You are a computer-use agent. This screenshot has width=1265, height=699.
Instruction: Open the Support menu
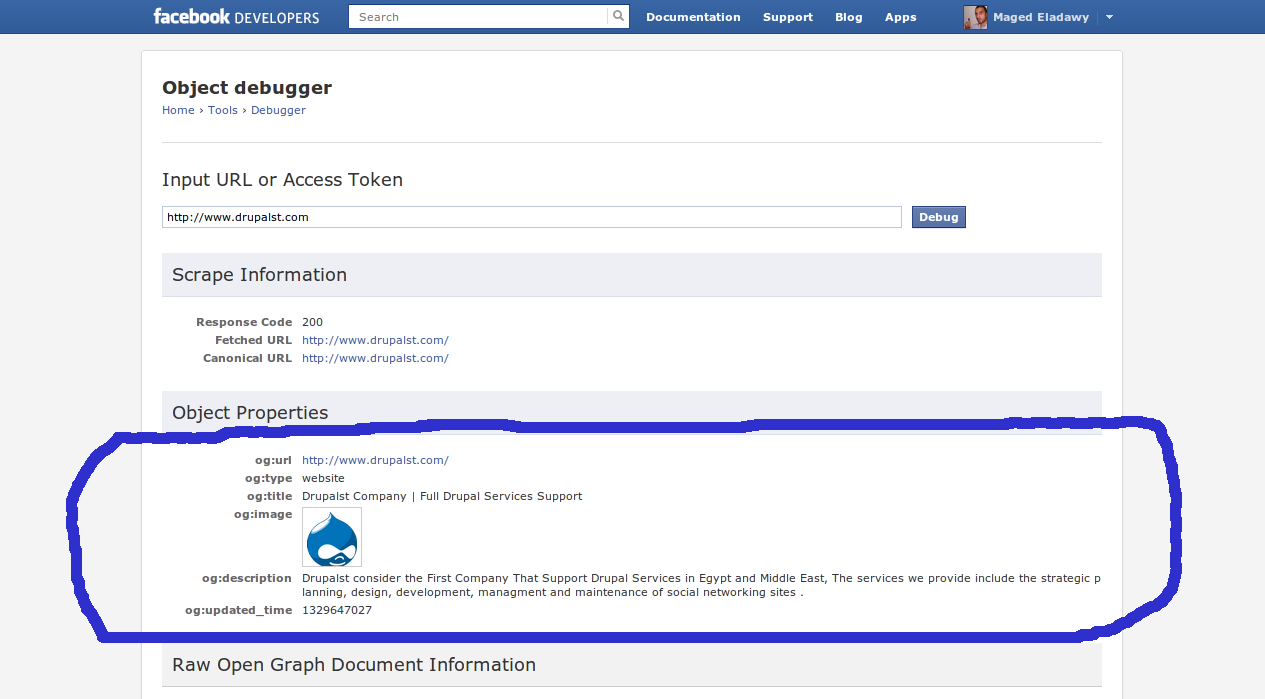pos(788,17)
